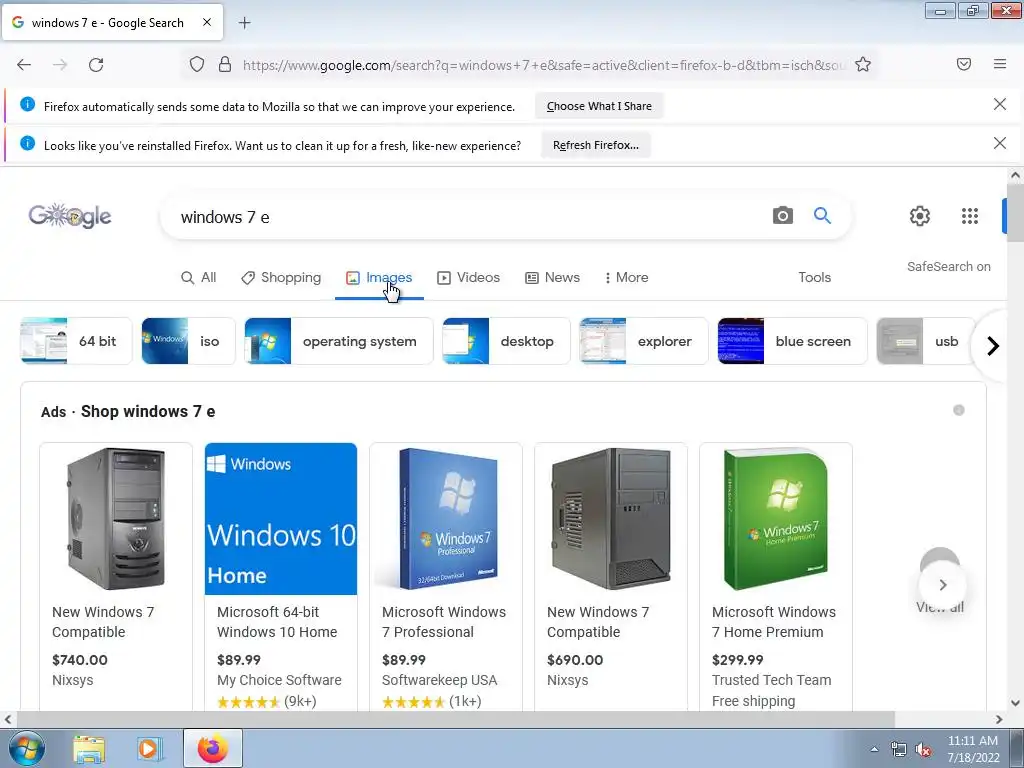Open Windows Explorer from the taskbar
Screen dimensions: 1024x768
[89, 749]
